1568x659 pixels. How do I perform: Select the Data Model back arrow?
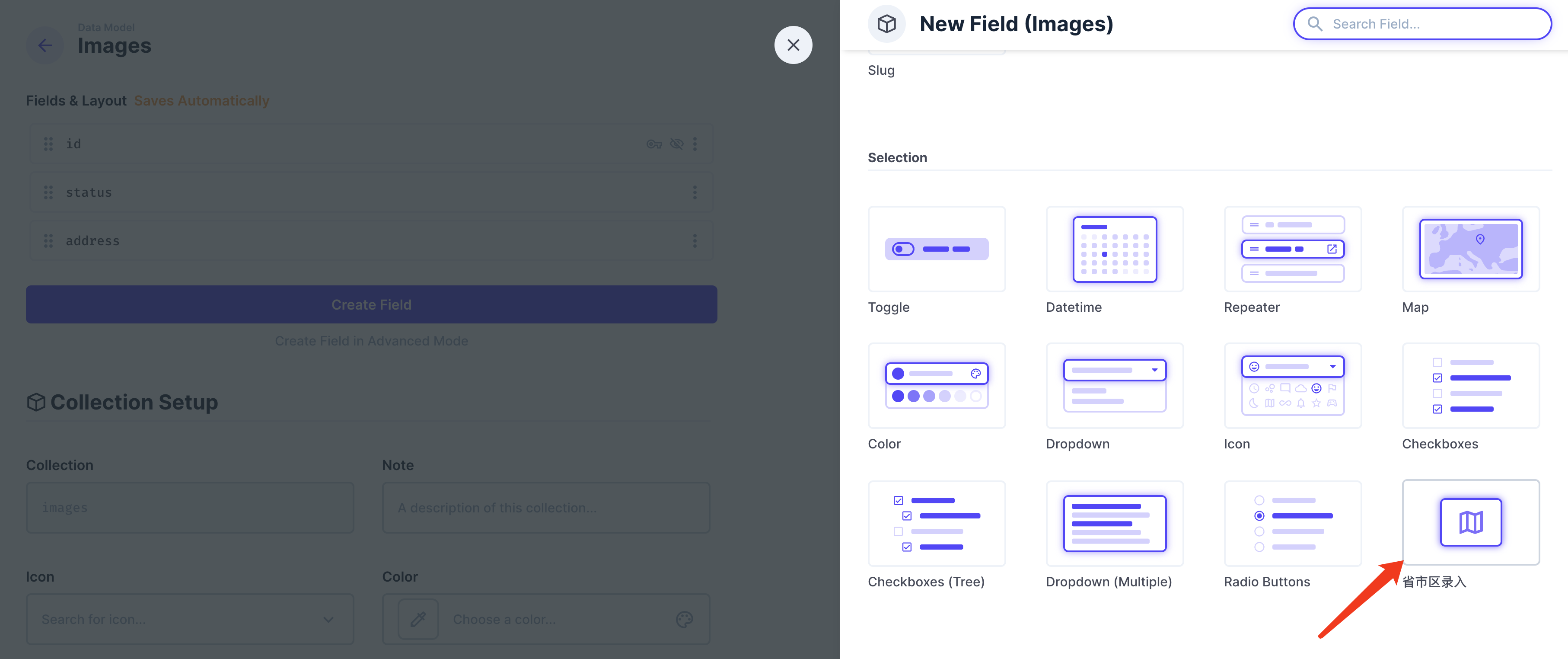tap(45, 45)
